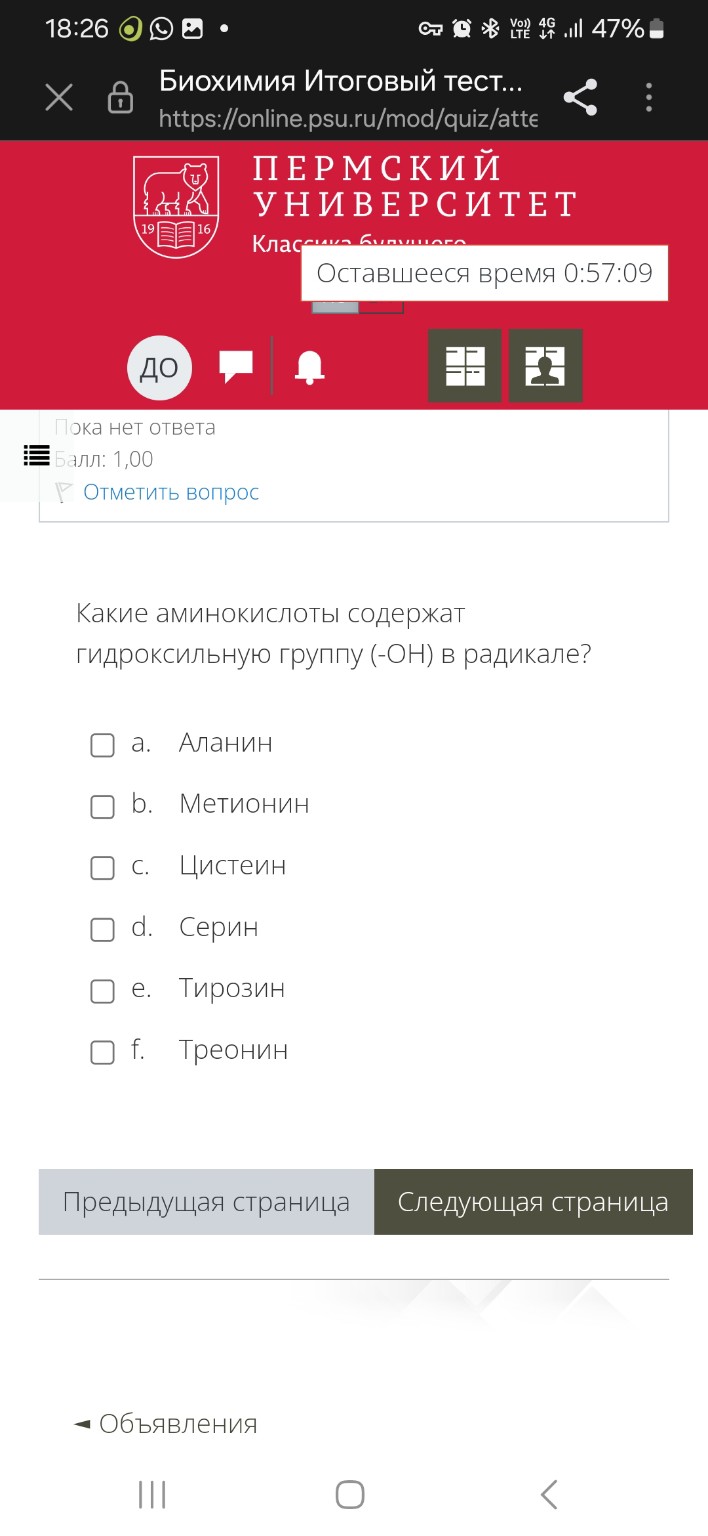708x1536 pixels.
Task: Open the quiz navigation list icon on the left
Action: (x=36, y=456)
